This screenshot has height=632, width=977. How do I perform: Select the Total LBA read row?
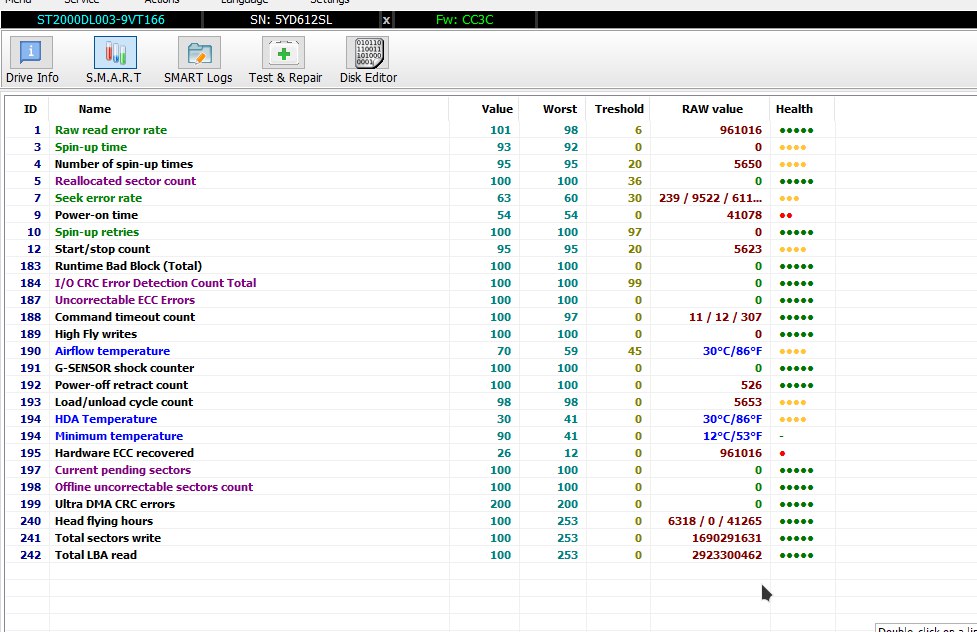(x=420, y=555)
